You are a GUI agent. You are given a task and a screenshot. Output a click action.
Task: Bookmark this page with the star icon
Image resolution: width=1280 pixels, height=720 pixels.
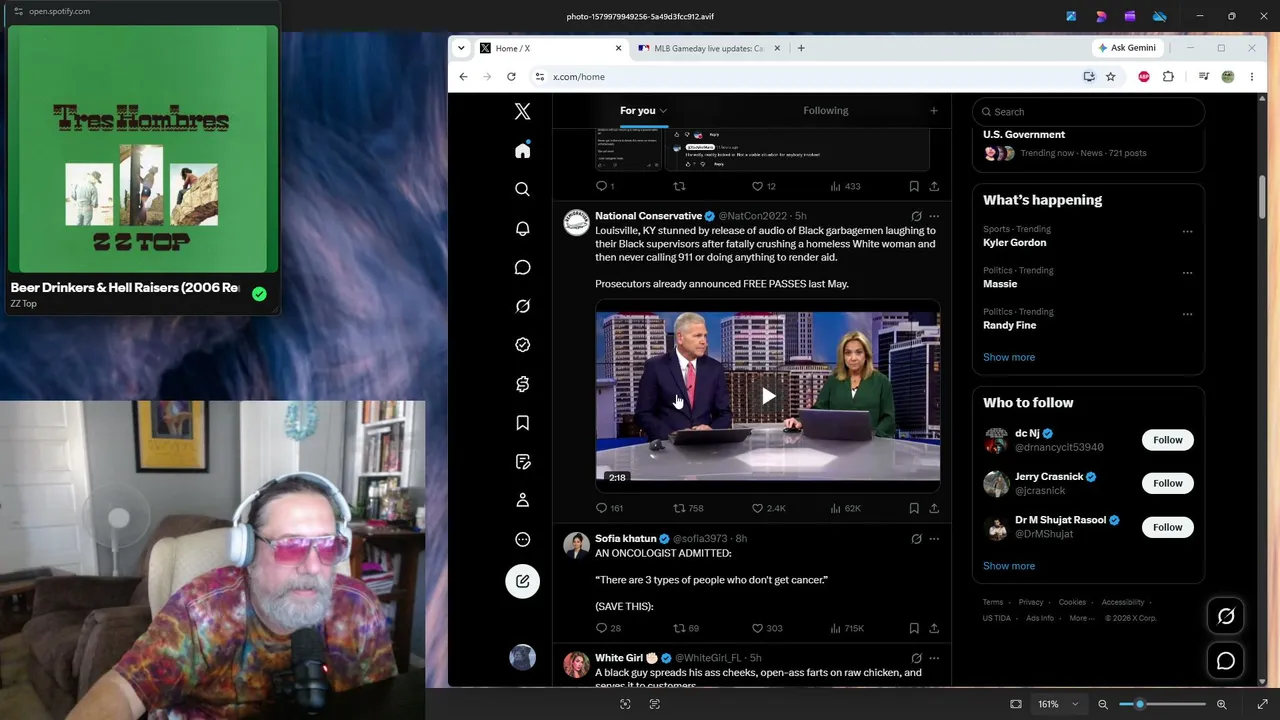click(x=1110, y=77)
